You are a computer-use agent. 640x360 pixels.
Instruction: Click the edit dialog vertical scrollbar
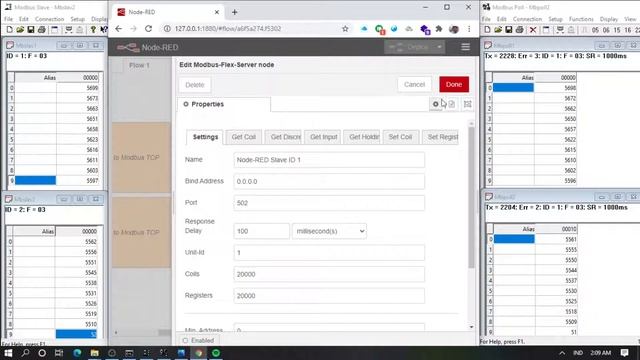[x=471, y=198]
